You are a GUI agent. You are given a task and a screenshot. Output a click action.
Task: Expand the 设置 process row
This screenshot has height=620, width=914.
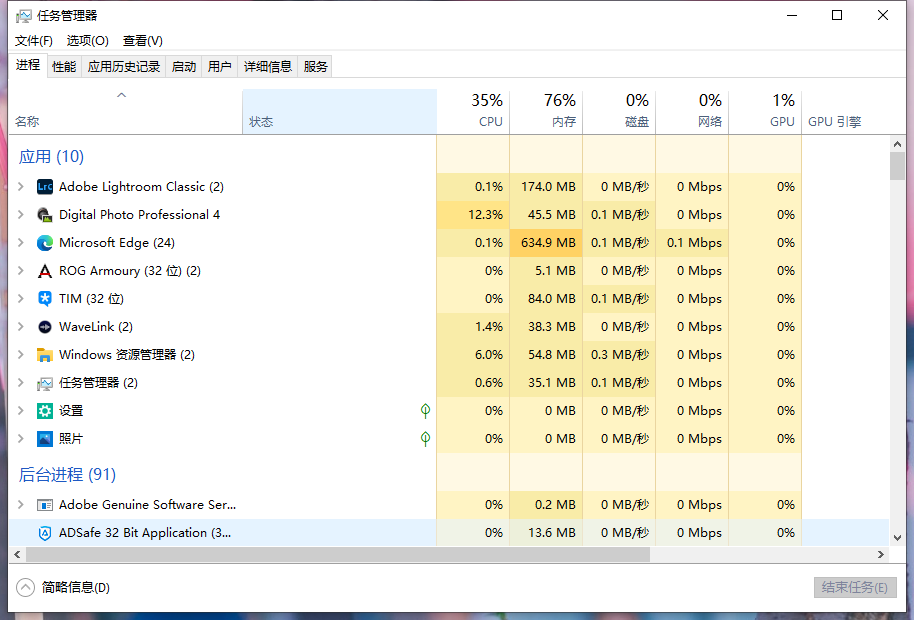[21, 410]
